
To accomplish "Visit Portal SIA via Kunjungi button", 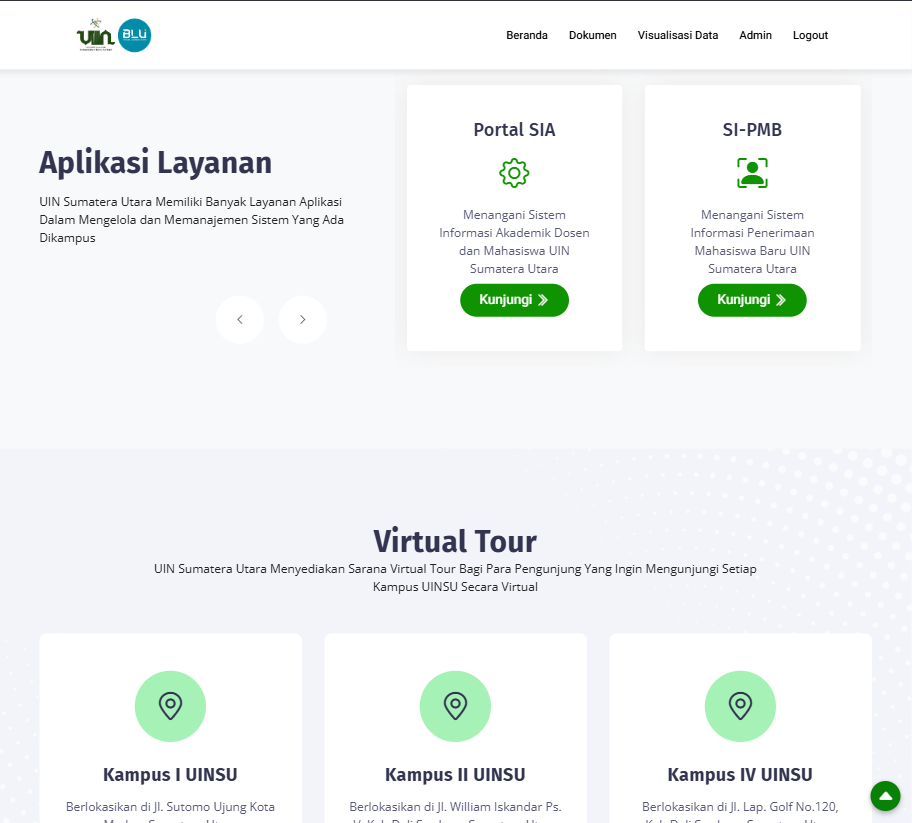I will 514,300.
